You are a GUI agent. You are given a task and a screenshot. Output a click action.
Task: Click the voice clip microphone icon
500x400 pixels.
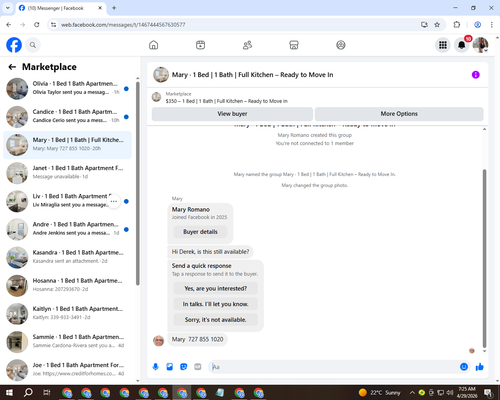tap(155, 367)
